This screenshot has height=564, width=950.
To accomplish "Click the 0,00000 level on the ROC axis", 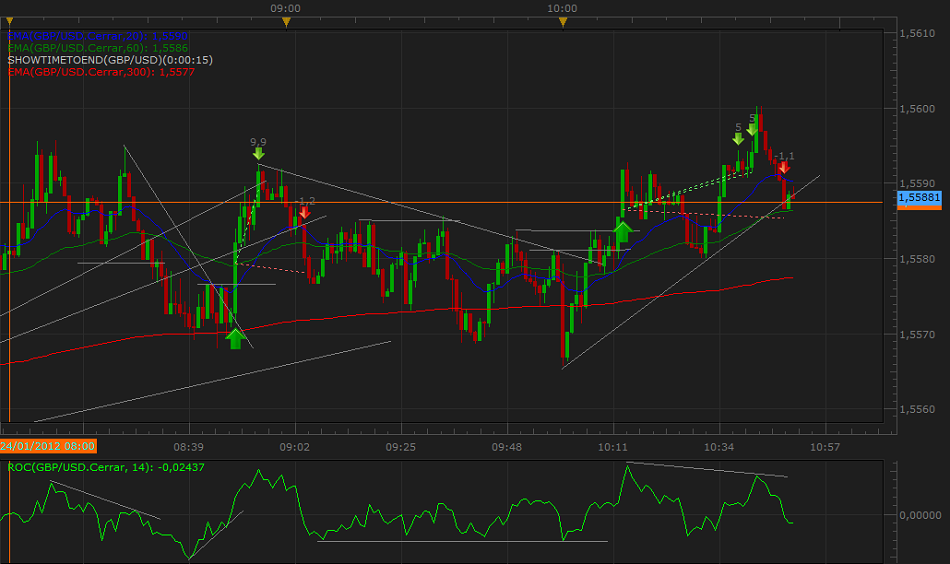I will pyautogui.click(x=918, y=515).
